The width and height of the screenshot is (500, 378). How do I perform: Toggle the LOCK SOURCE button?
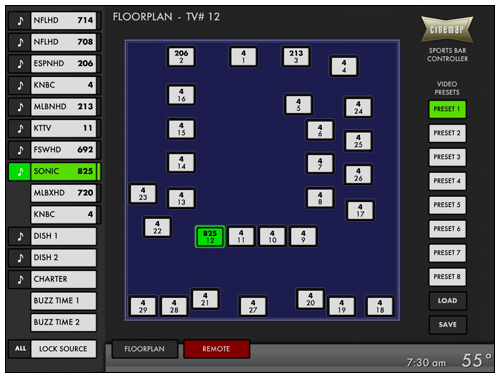tap(63, 349)
